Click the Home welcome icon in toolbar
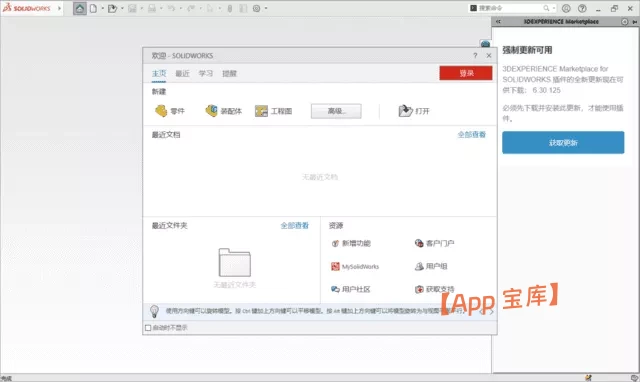640x382 pixels. coord(80,8)
